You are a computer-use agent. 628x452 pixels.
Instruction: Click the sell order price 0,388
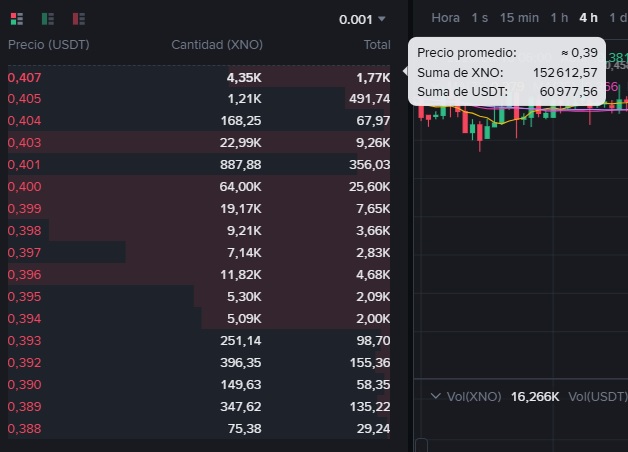point(24,429)
